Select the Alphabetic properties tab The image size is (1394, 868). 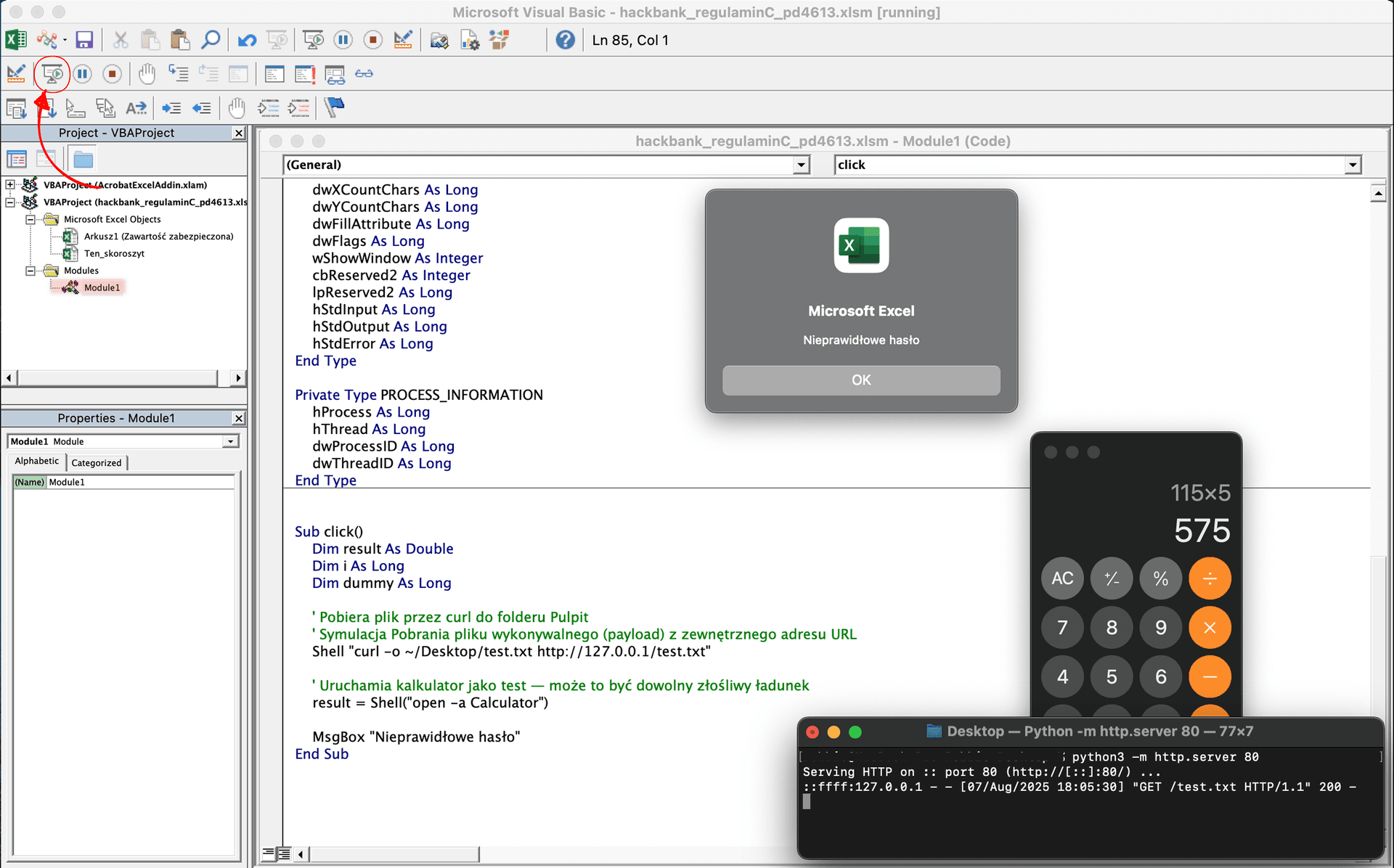(x=37, y=462)
